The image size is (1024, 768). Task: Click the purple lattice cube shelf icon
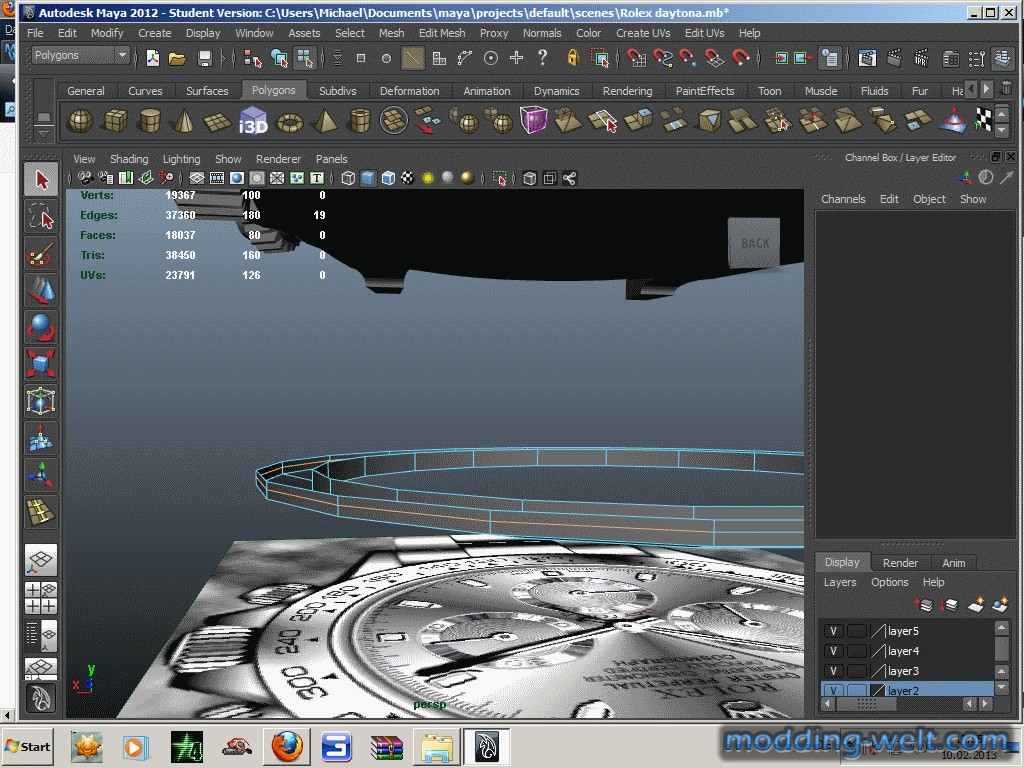pos(534,120)
